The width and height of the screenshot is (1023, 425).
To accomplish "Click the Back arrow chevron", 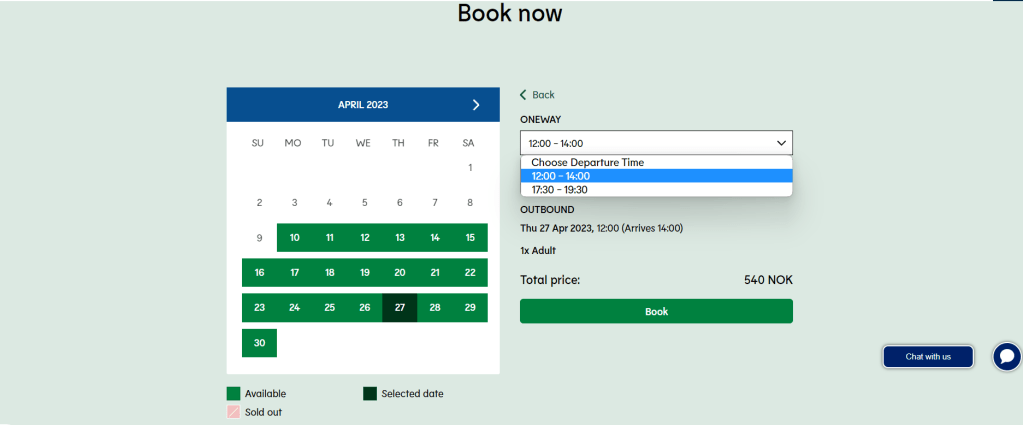I will (x=523, y=95).
